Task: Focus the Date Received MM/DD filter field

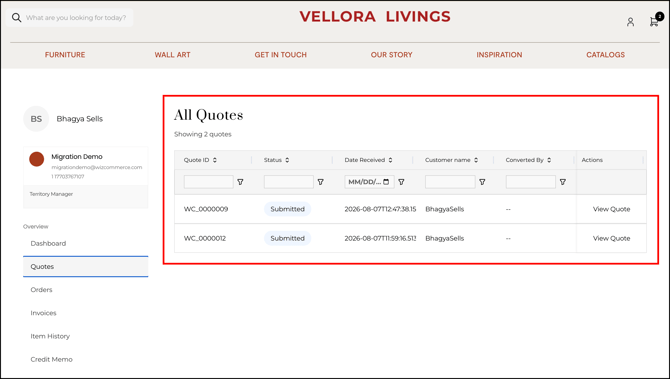Action: click(369, 182)
